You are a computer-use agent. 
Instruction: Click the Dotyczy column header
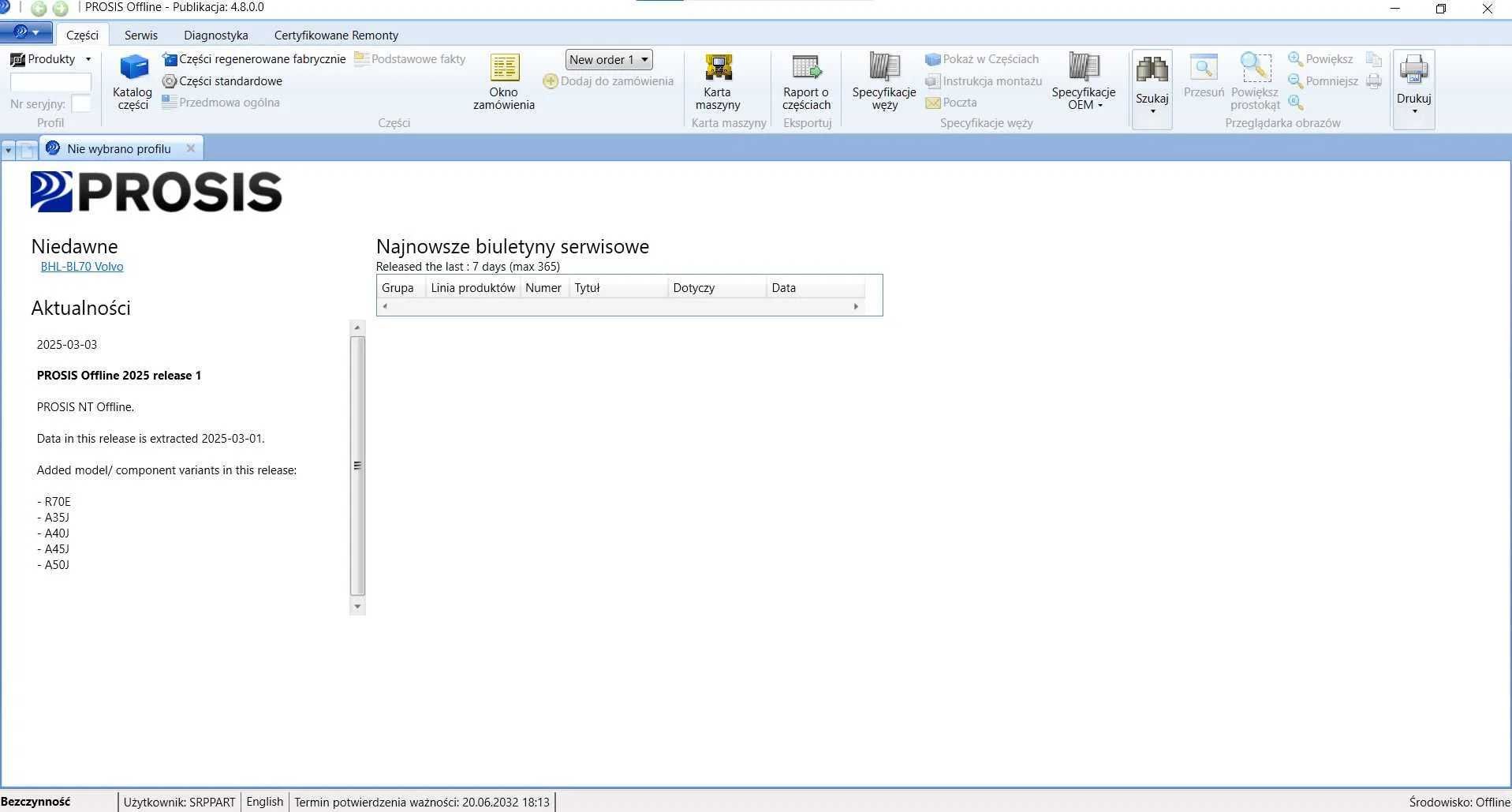pyautogui.click(x=718, y=288)
